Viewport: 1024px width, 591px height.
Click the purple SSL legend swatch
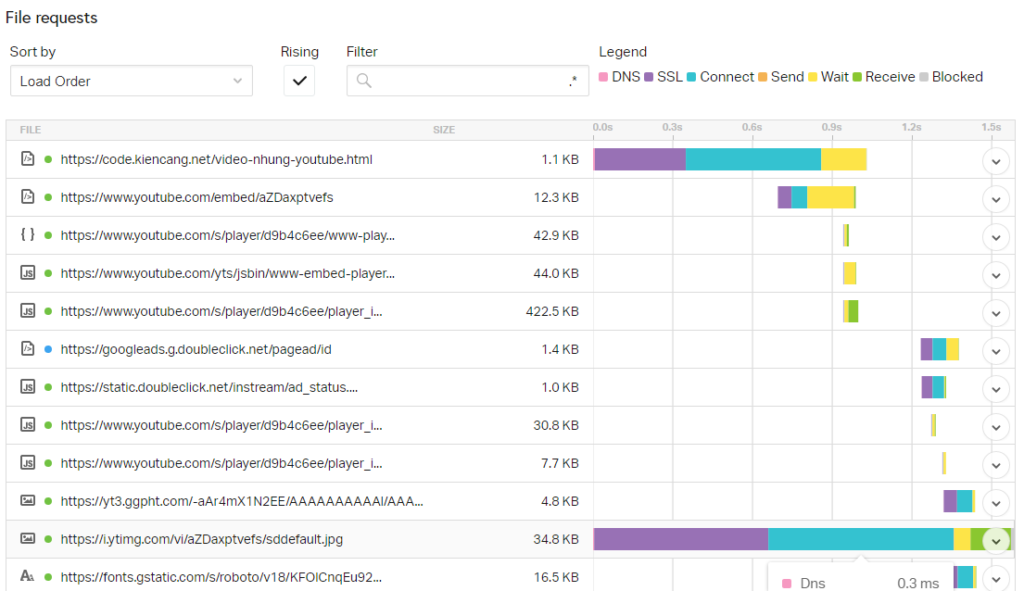[649, 77]
